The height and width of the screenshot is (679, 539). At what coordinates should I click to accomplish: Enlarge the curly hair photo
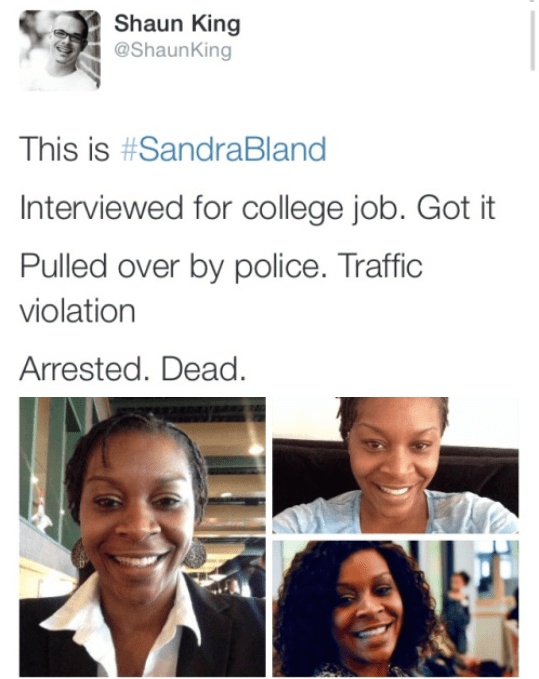tap(395, 608)
